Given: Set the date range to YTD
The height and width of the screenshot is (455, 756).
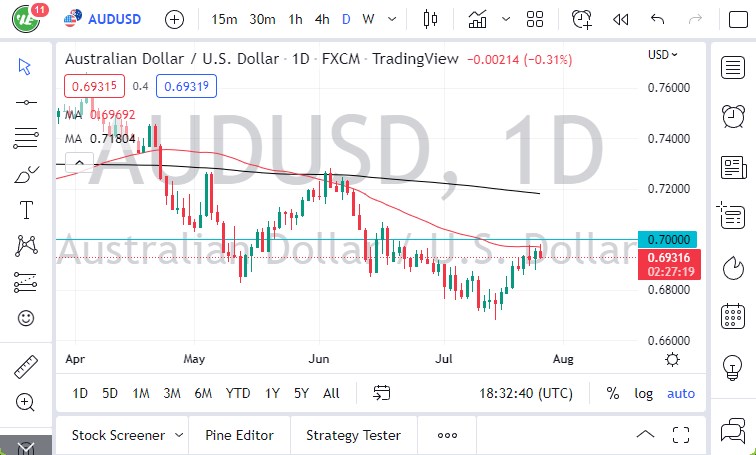Looking at the screenshot, I should coord(238,393).
